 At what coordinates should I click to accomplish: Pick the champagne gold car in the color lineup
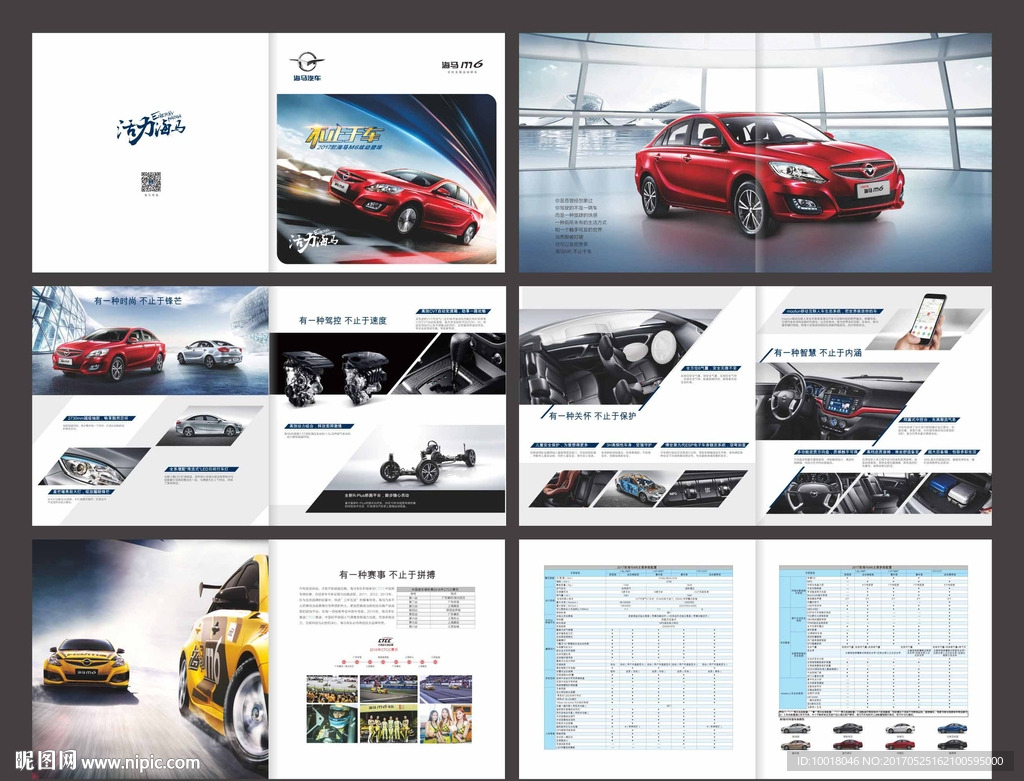coord(795,744)
